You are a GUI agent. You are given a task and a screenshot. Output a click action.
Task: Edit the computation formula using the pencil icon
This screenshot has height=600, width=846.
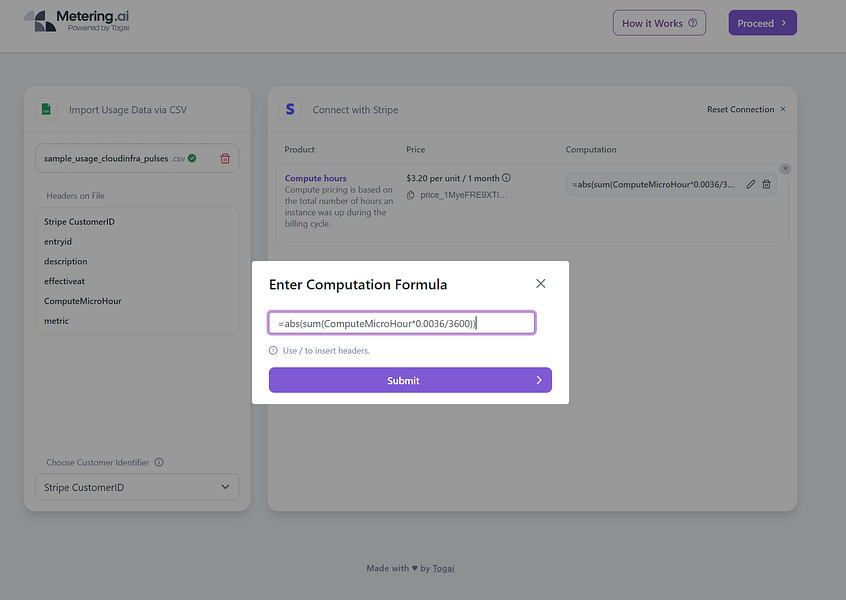[750, 184]
